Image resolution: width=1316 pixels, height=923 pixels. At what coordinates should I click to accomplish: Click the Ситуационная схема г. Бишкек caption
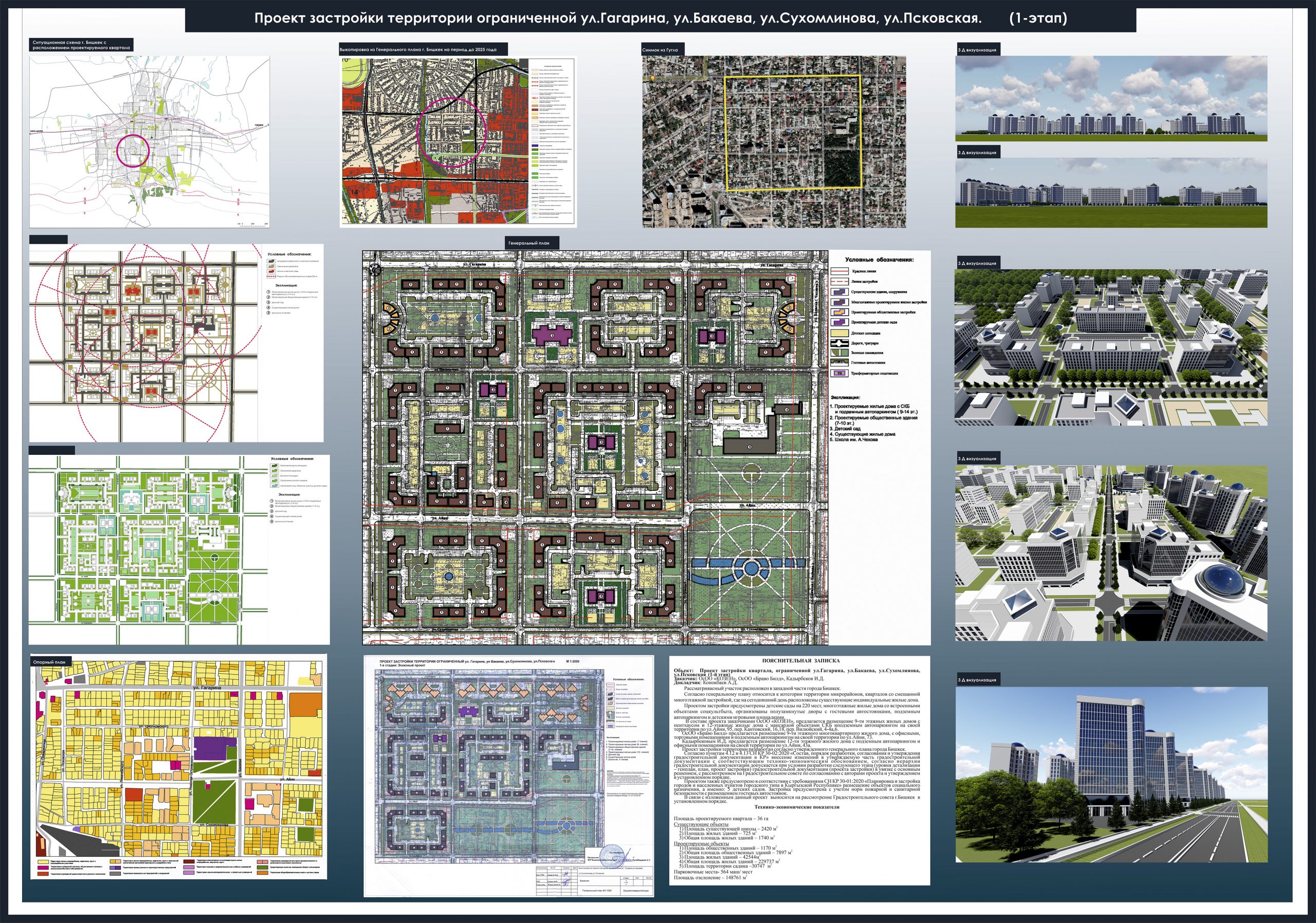81,45
